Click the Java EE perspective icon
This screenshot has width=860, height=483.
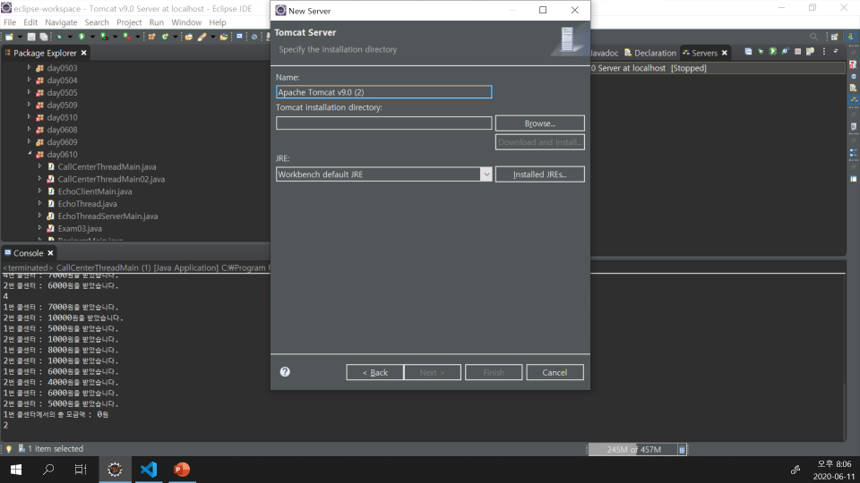click(x=851, y=36)
